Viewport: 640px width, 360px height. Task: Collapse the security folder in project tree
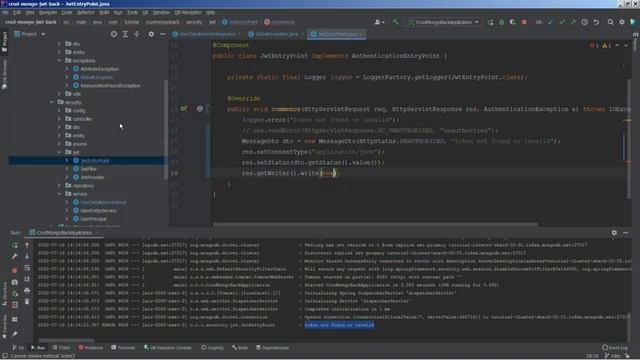(x=52, y=102)
